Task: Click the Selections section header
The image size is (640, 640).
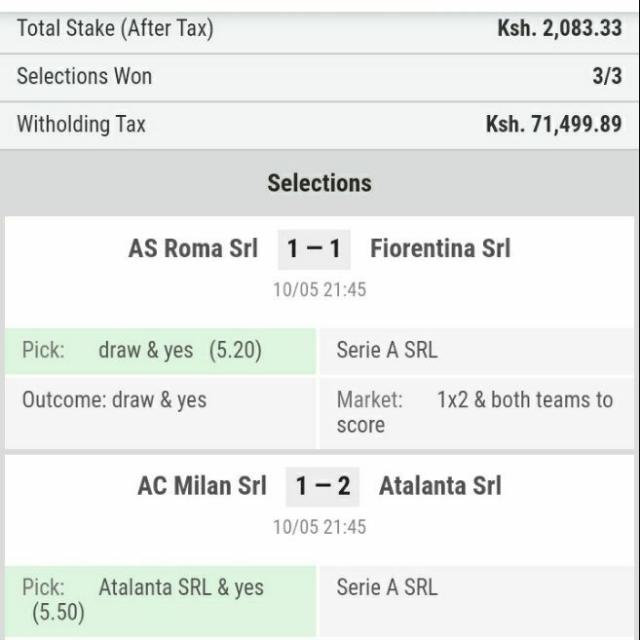Action: pos(319,183)
